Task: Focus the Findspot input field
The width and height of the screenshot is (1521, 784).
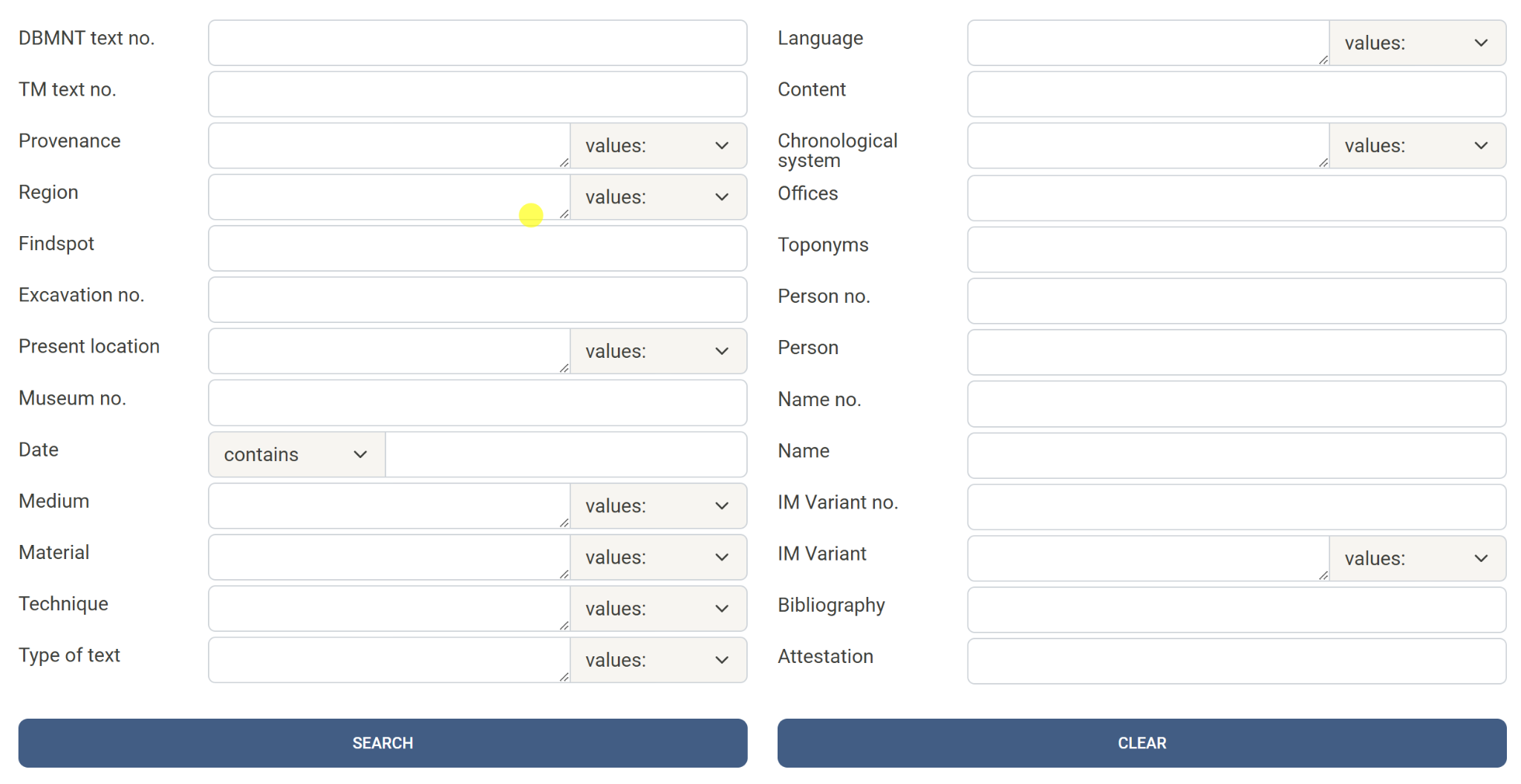Action: (477, 249)
